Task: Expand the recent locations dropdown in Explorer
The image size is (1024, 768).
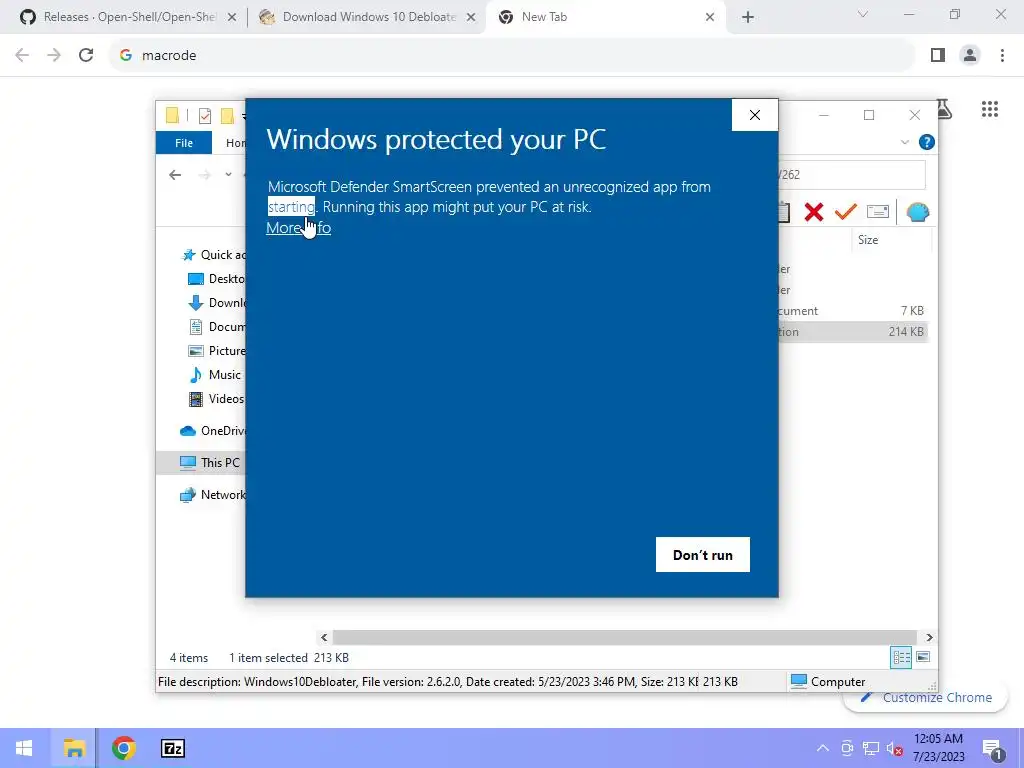Action: 228,174
